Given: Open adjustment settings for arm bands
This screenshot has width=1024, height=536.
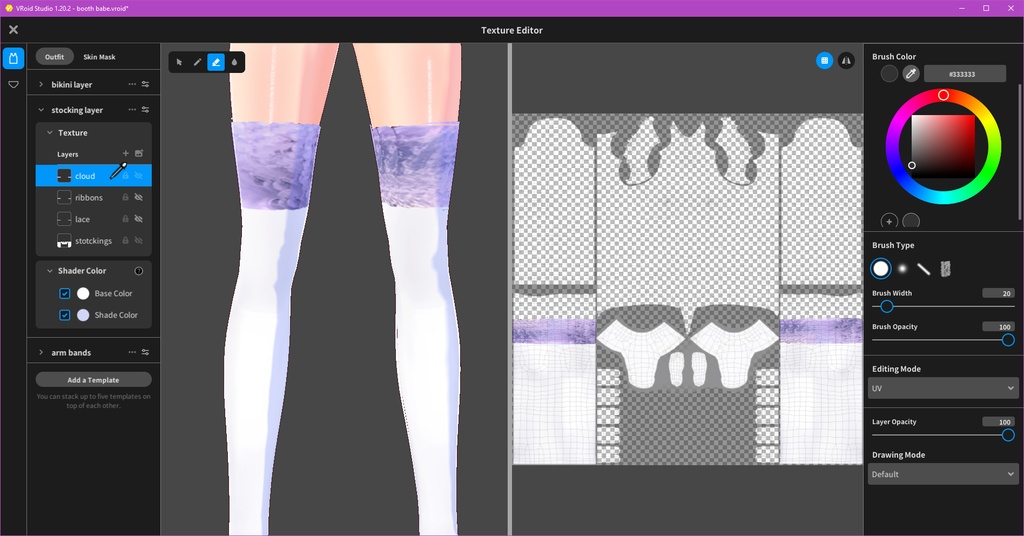Looking at the screenshot, I should click(145, 352).
